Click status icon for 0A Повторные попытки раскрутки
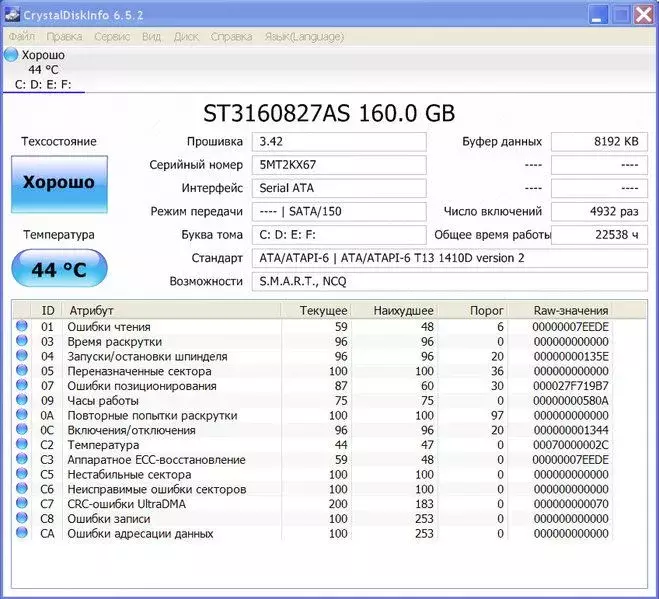Screen dimensions: 659x599 pyautogui.click(x=22, y=414)
